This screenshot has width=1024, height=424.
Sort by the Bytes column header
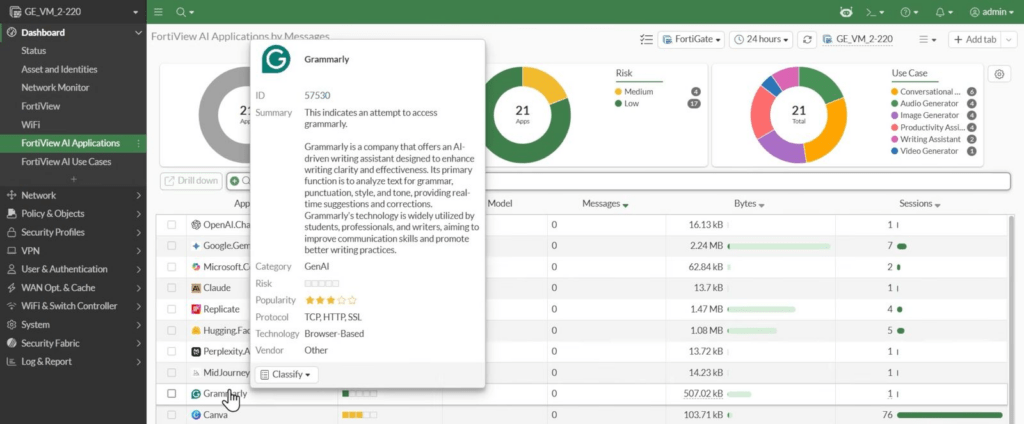coord(749,204)
